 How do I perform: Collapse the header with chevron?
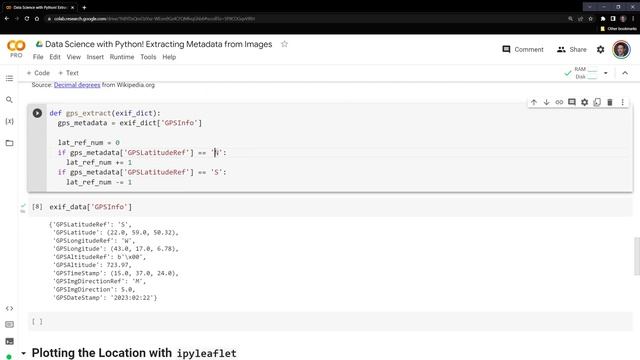click(625, 73)
